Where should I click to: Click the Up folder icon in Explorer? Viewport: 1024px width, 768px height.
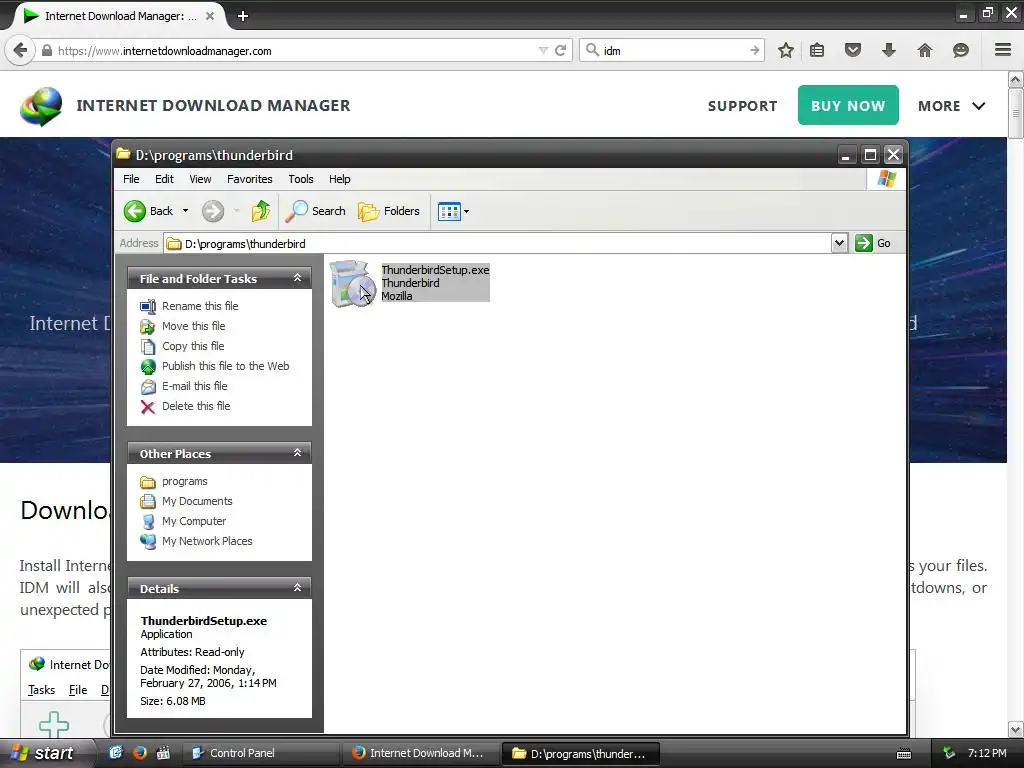[x=261, y=211]
